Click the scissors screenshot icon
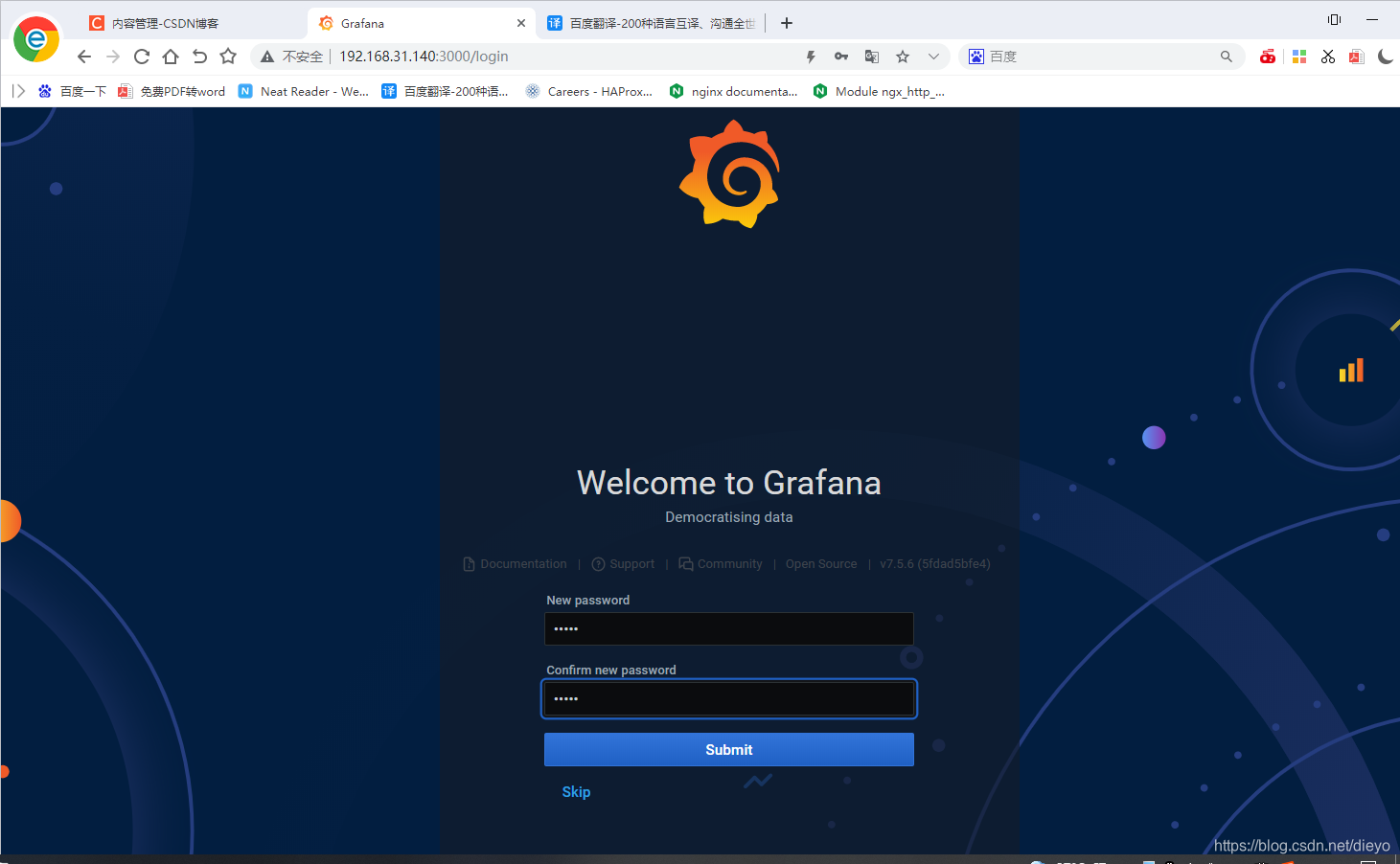Image resolution: width=1400 pixels, height=864 pixels. 1328,57
